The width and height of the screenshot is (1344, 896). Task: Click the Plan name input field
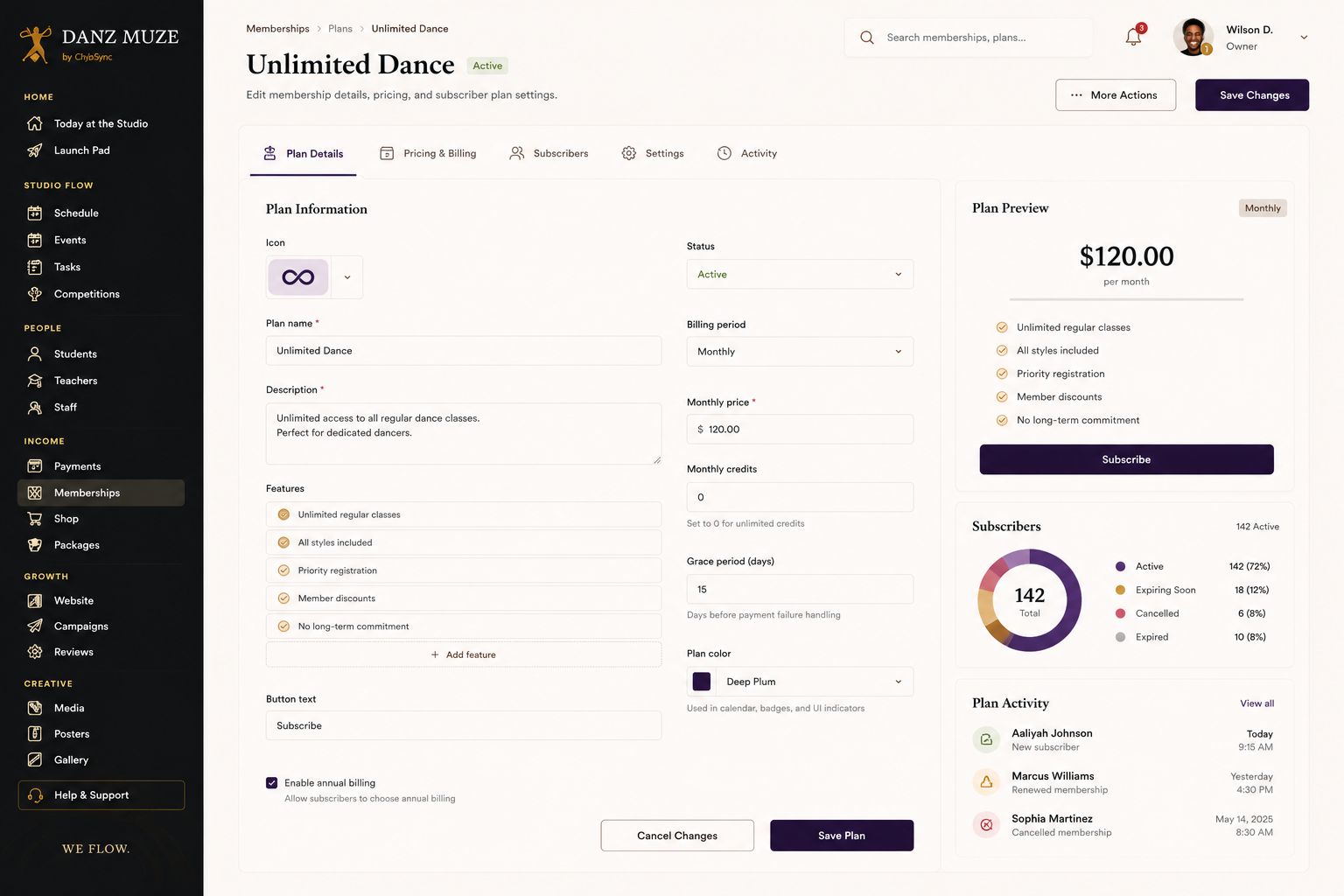point(464,351)
